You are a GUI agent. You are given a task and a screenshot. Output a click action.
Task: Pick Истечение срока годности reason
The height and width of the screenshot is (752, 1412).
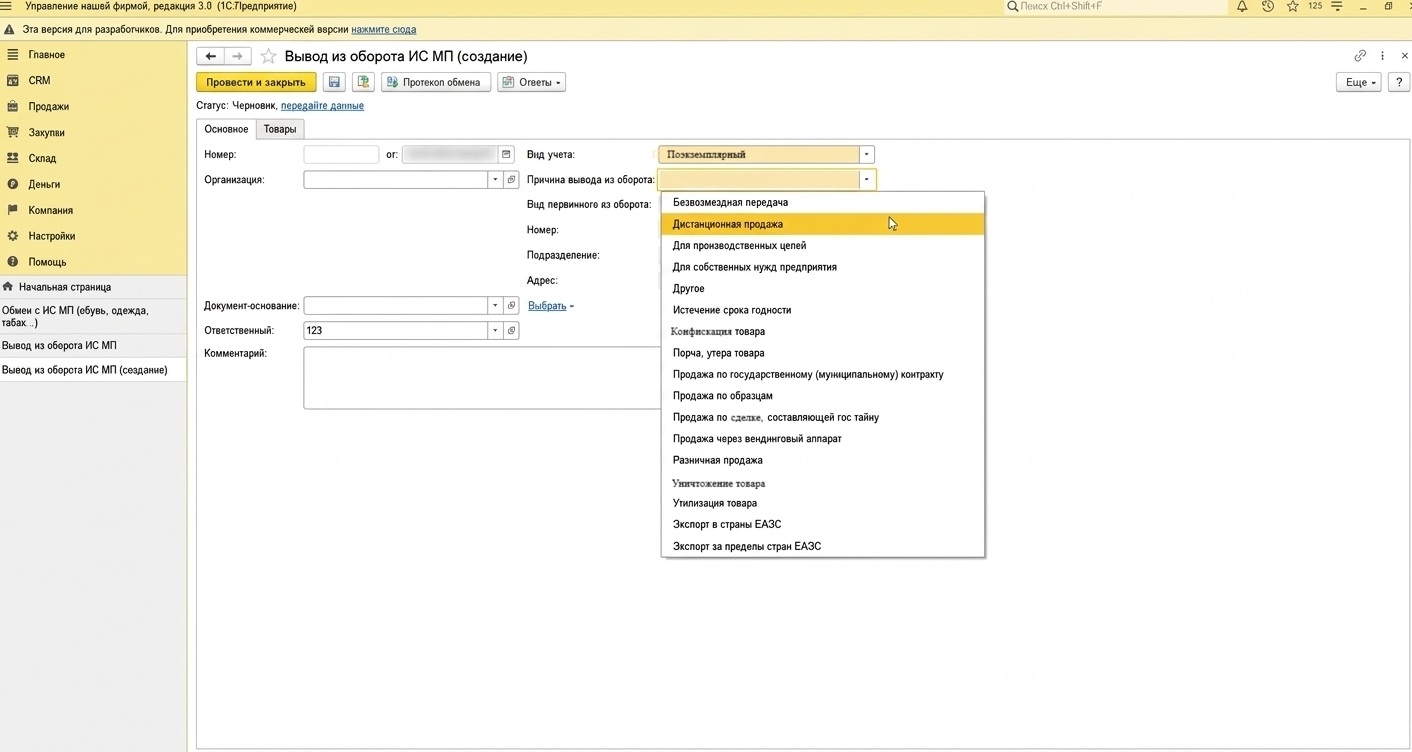823,310
